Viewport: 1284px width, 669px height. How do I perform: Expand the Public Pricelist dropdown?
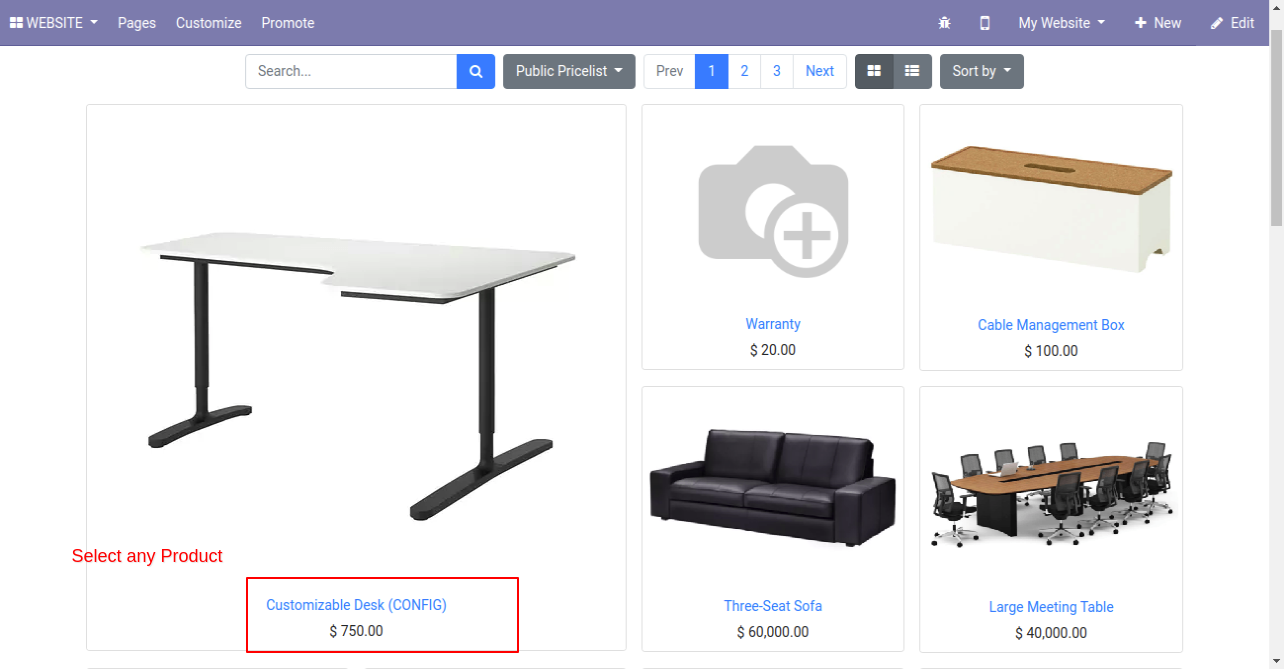[569, 71]
